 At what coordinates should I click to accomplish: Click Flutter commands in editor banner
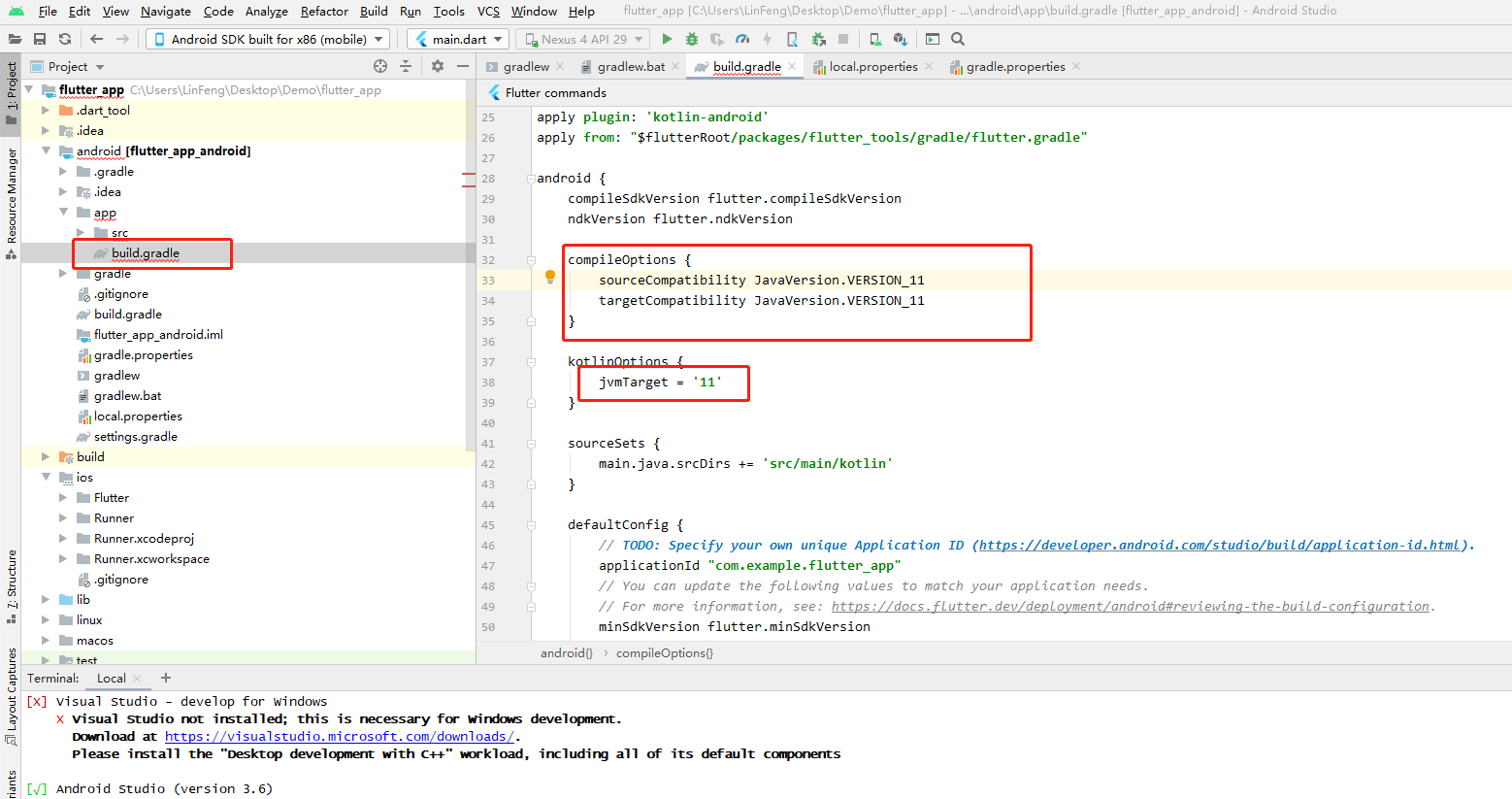pos(555,92)
